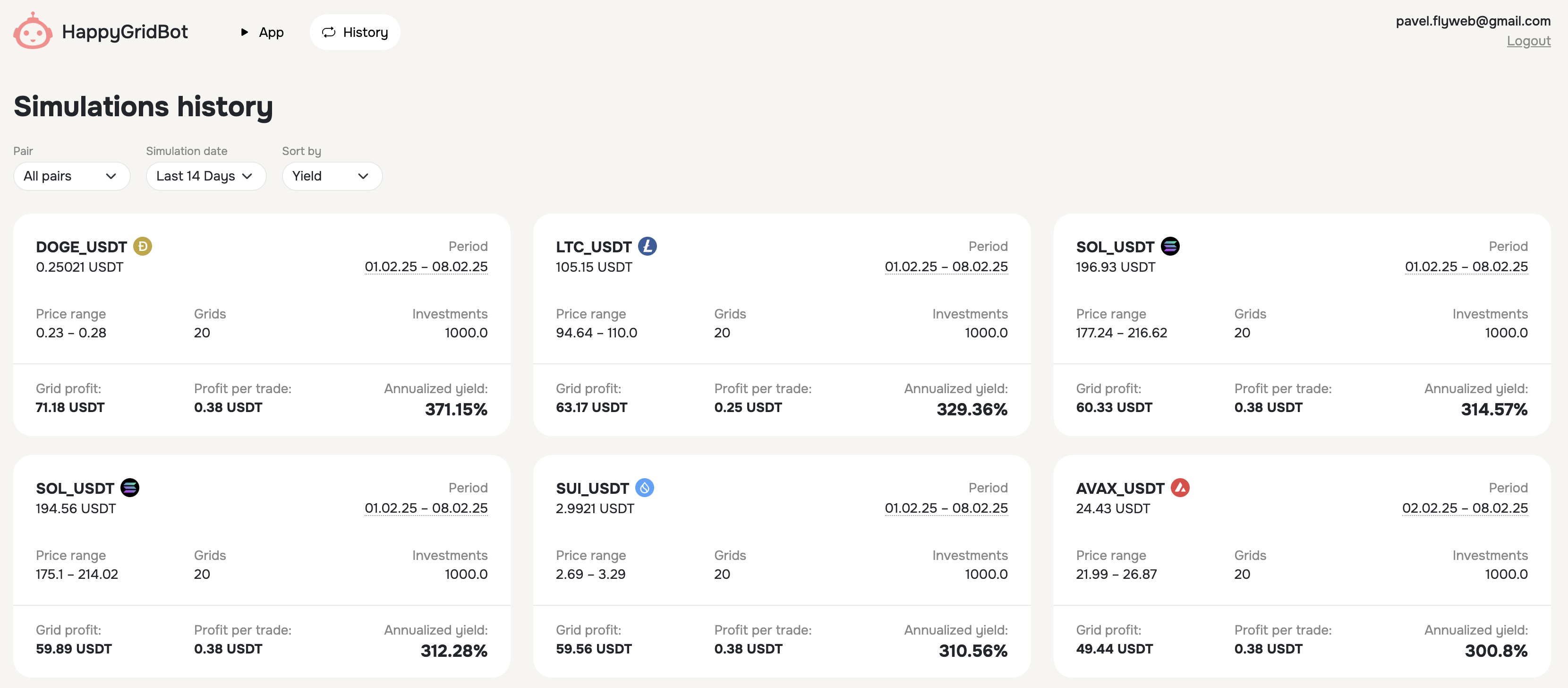Click the Solana icon in bottom-left card
Screen dimensions: 1568x688
point(130,488)
